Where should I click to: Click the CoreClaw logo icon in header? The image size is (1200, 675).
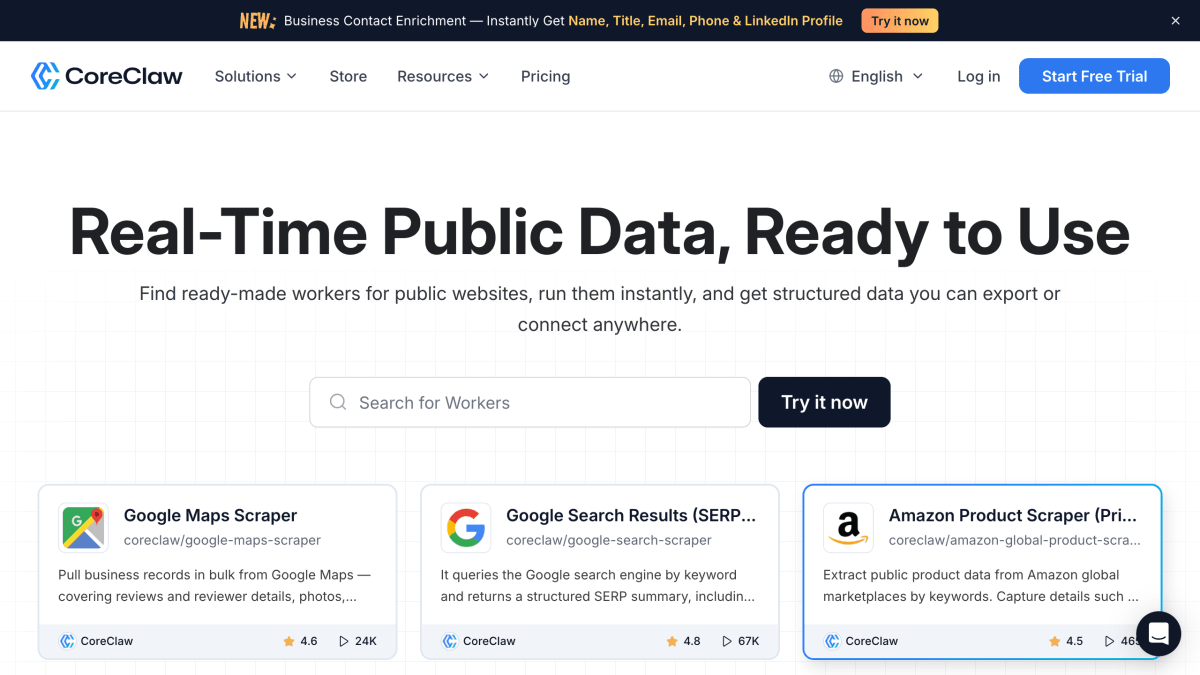tap(45, 76)
